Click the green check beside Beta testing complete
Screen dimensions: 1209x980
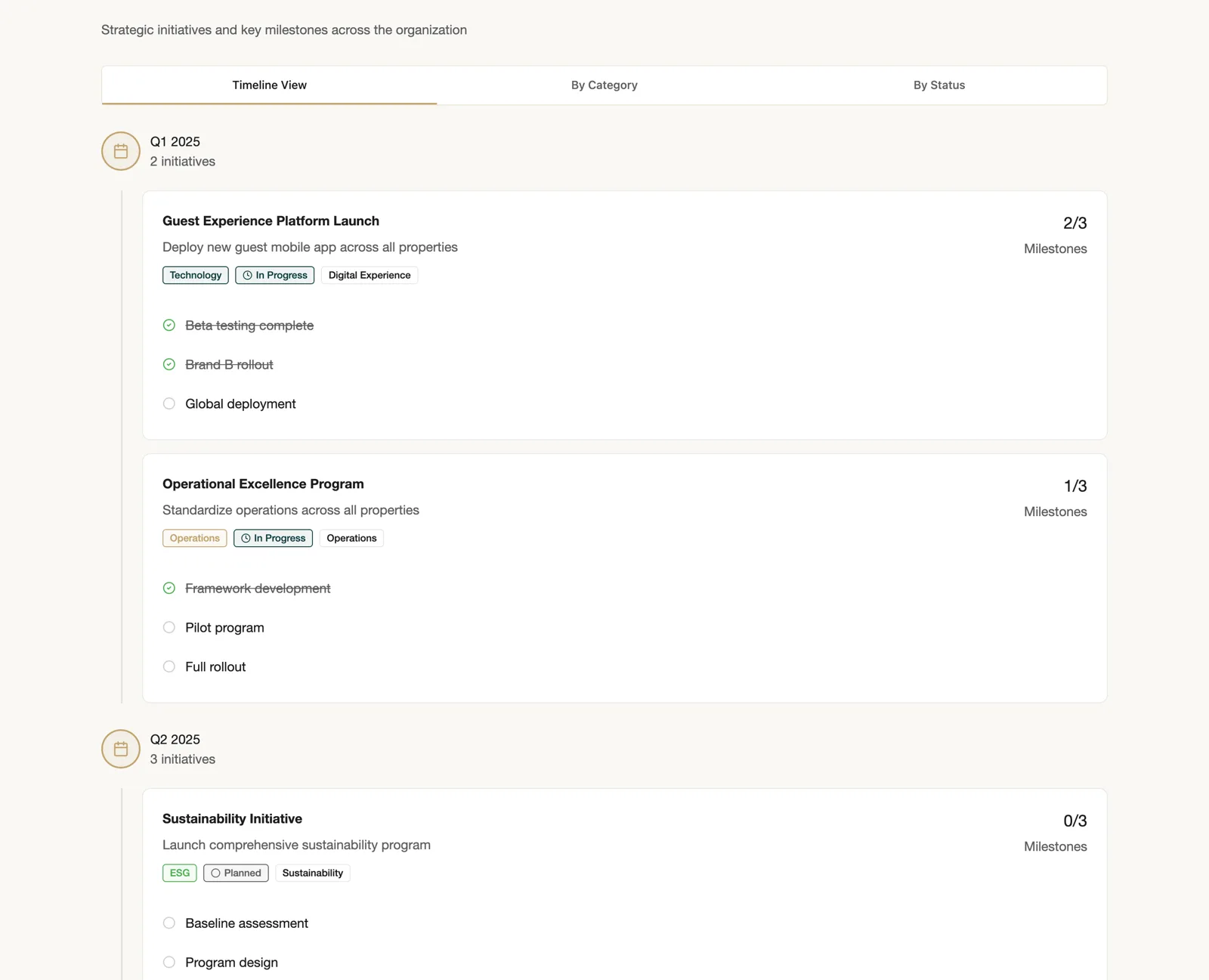[x=169, y=325]
